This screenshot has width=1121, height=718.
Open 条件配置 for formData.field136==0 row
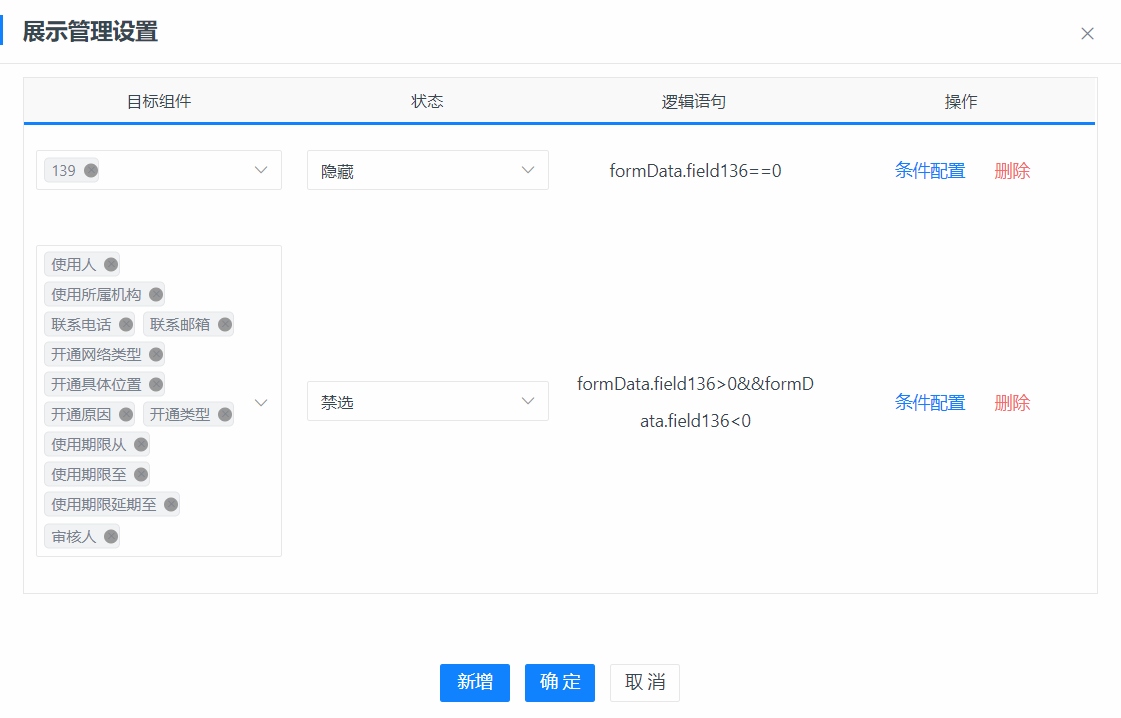coord(929,171)
